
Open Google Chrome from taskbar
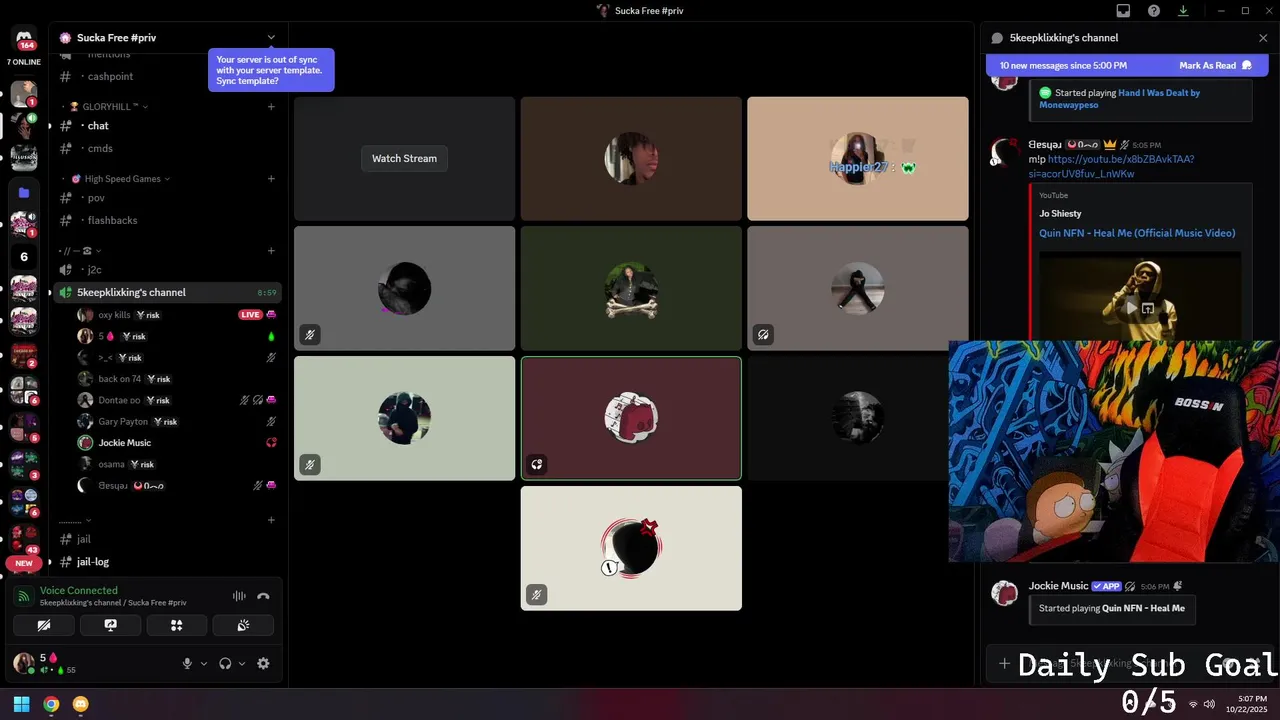click(x=51, y=704)
